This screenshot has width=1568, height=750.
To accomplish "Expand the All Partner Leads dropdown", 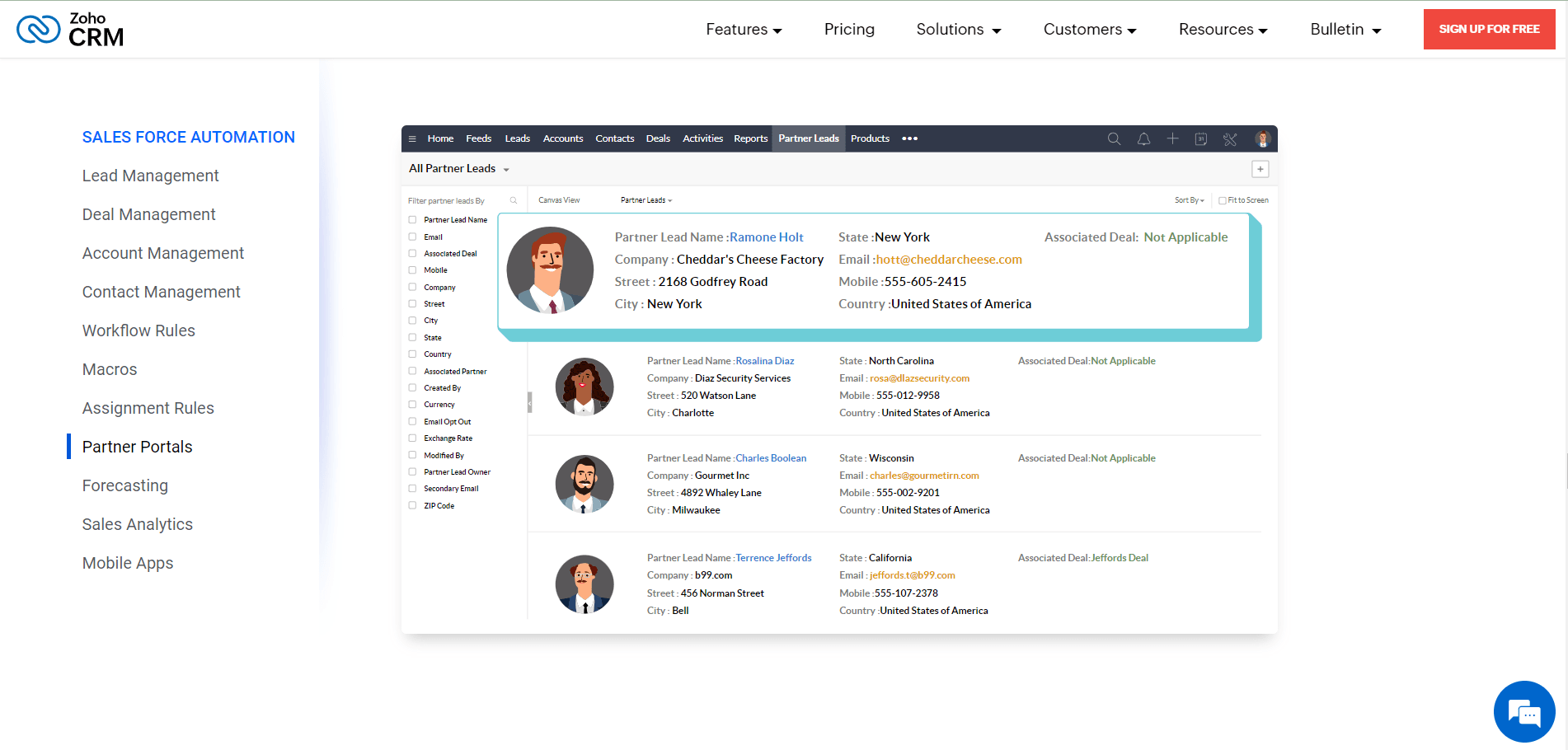I will (459, 168).
